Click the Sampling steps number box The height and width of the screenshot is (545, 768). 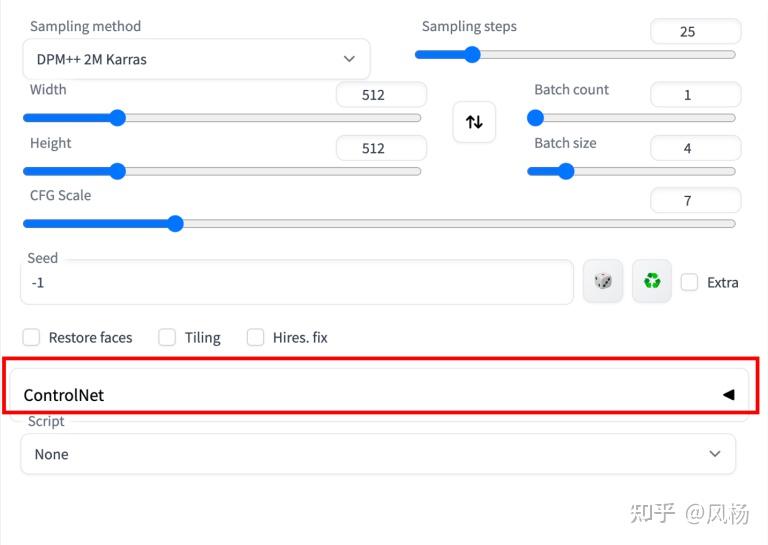pyautogui.click(x=695, y=32)
